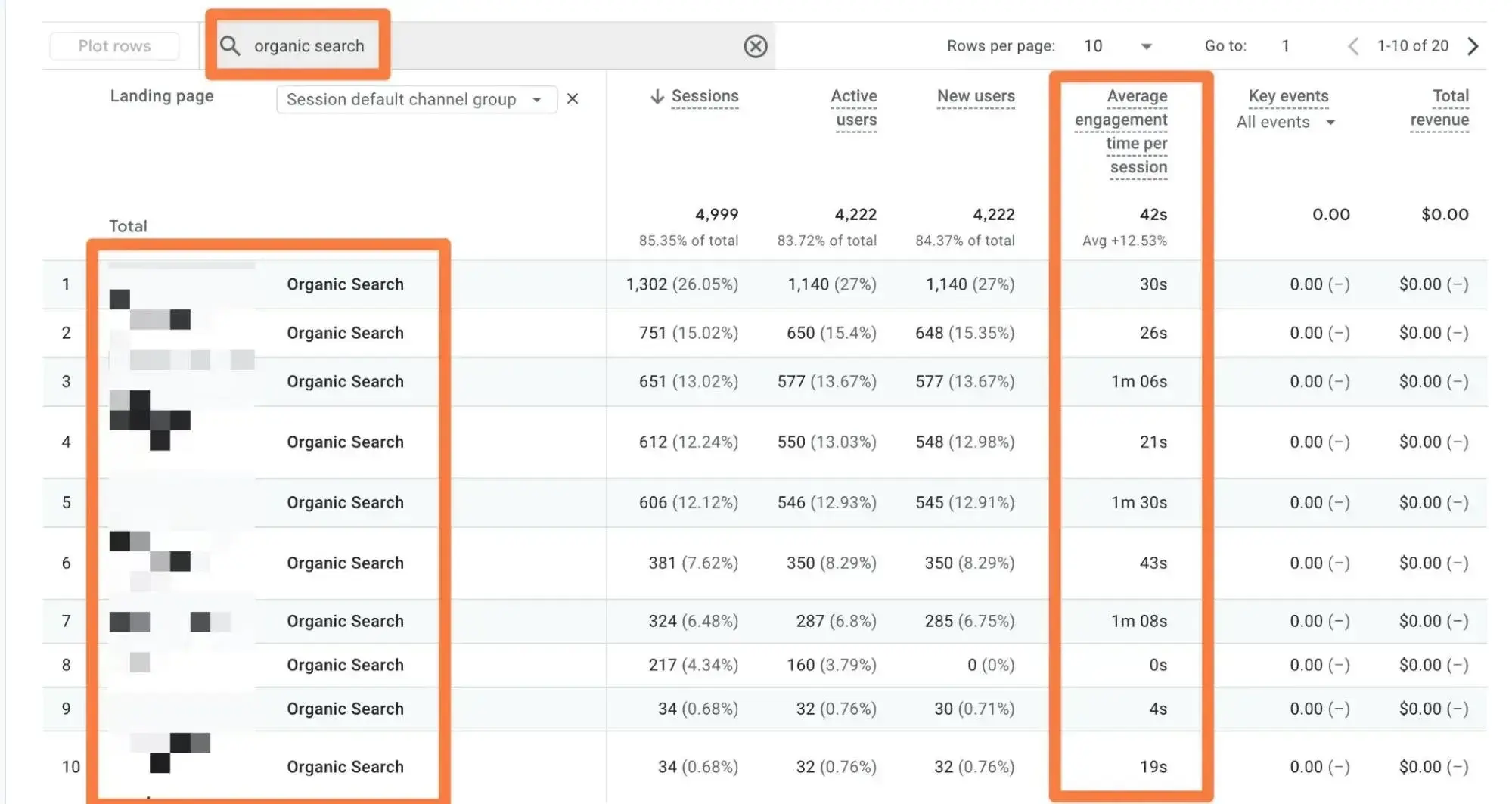Open the Rows per page dropdown
Viewport: 1512px width, 804px height.
(x=1147, y=46)
